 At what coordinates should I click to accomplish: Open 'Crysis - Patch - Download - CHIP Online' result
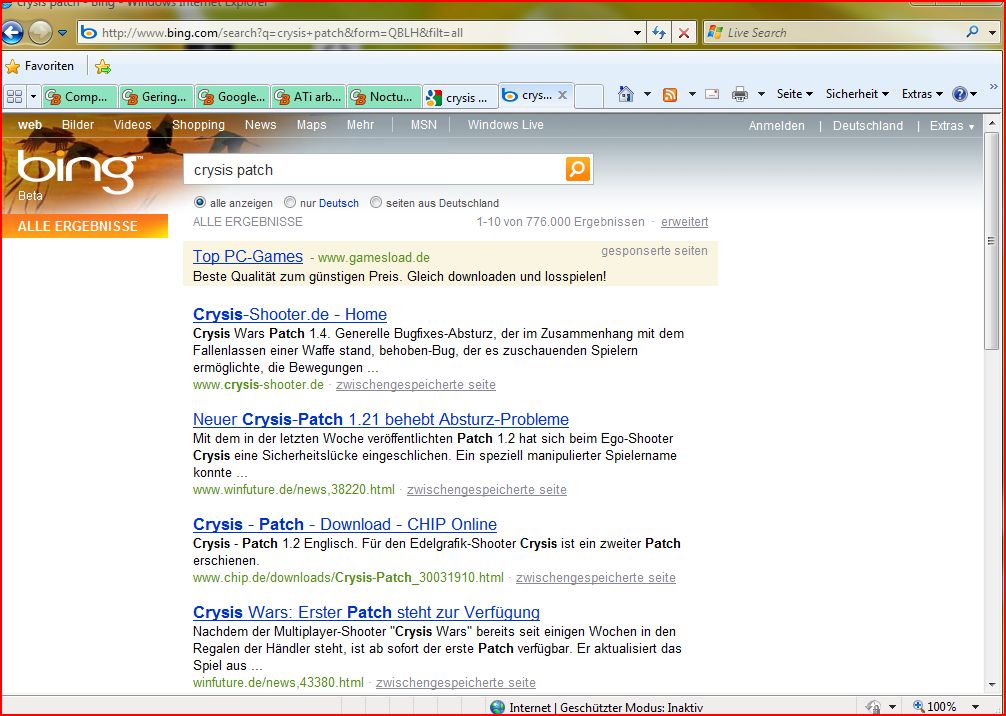click(x=345, y=524)
